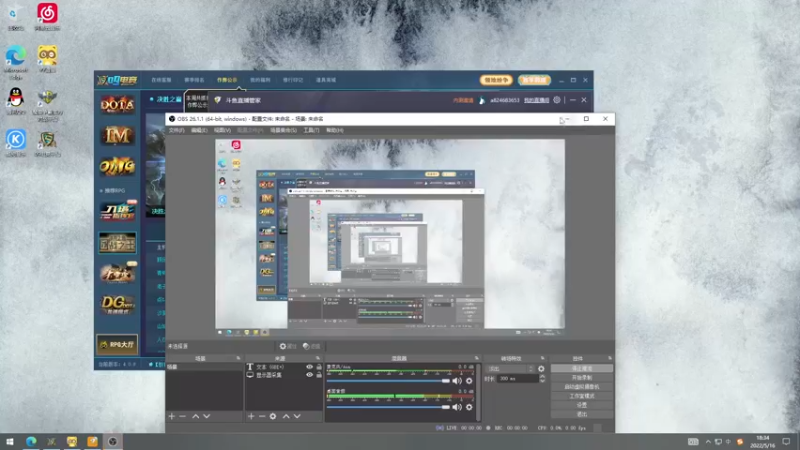Open Windows Start menu
Image resolution: width=800 pixels, height=450 pixels.
tap(10, 441)
